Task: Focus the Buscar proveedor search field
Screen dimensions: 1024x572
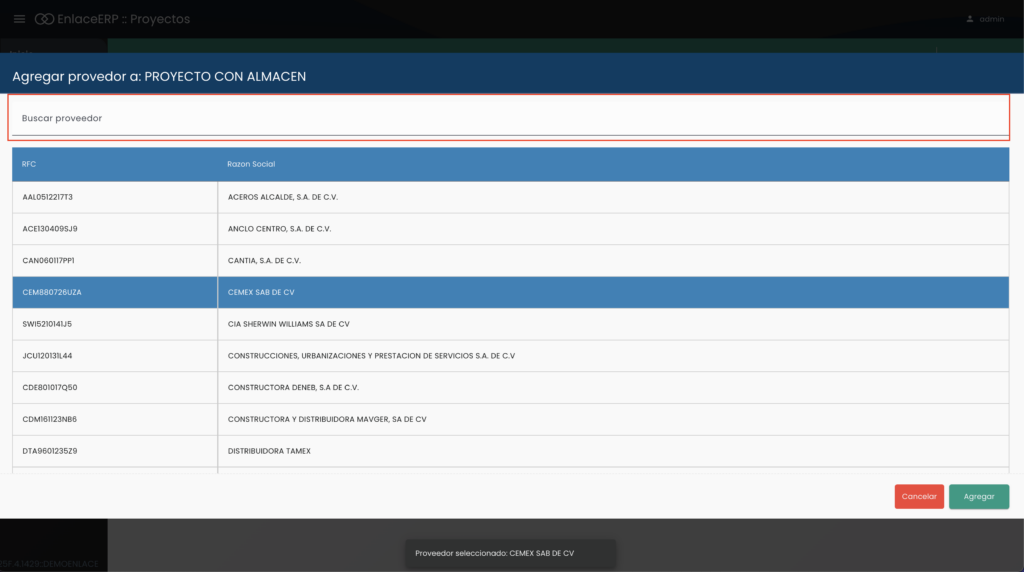Action: click(x=509, y=118)
